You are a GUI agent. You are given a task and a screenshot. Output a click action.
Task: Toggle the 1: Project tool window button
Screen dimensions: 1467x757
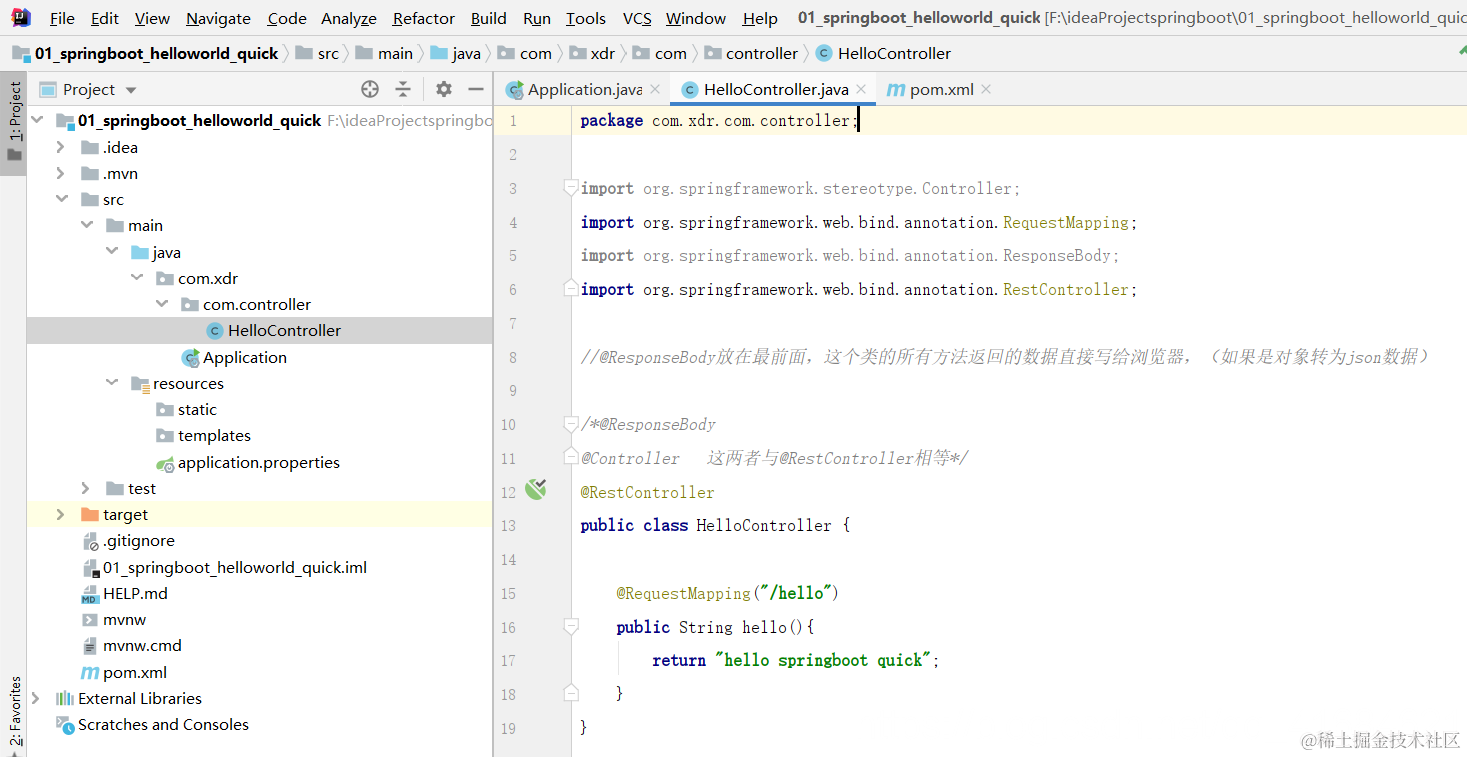coord(14,123)
